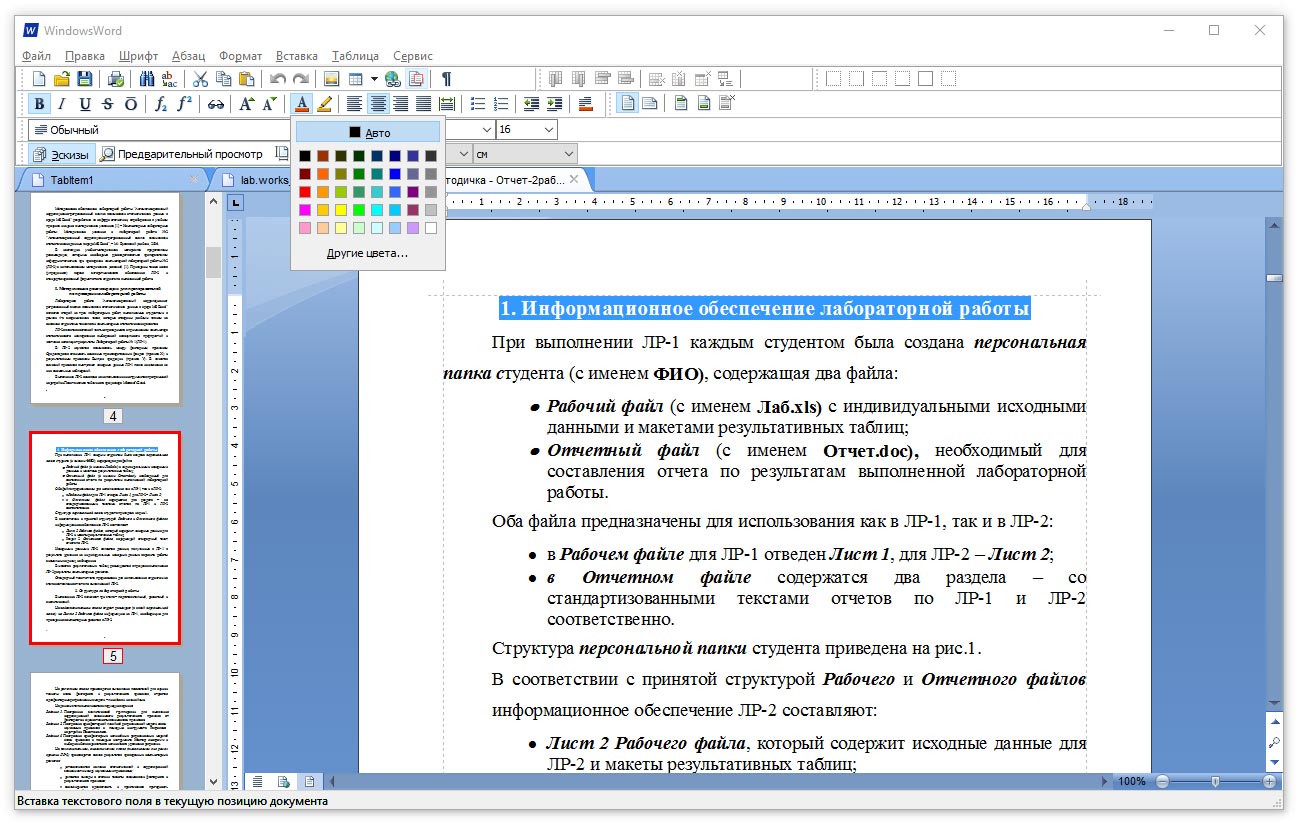
Task: Expand the table insert dropdown arrow
Action: [x=373, y=79]
